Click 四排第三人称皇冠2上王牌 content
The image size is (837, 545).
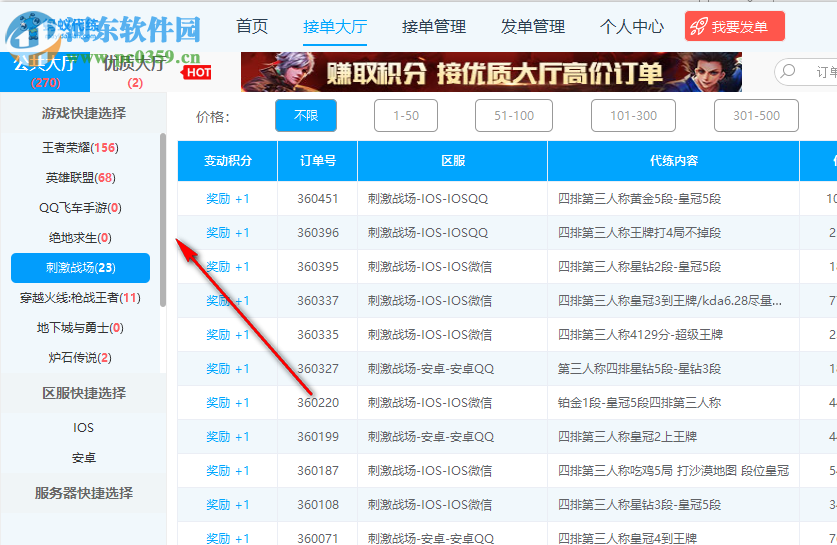[627, 437]
